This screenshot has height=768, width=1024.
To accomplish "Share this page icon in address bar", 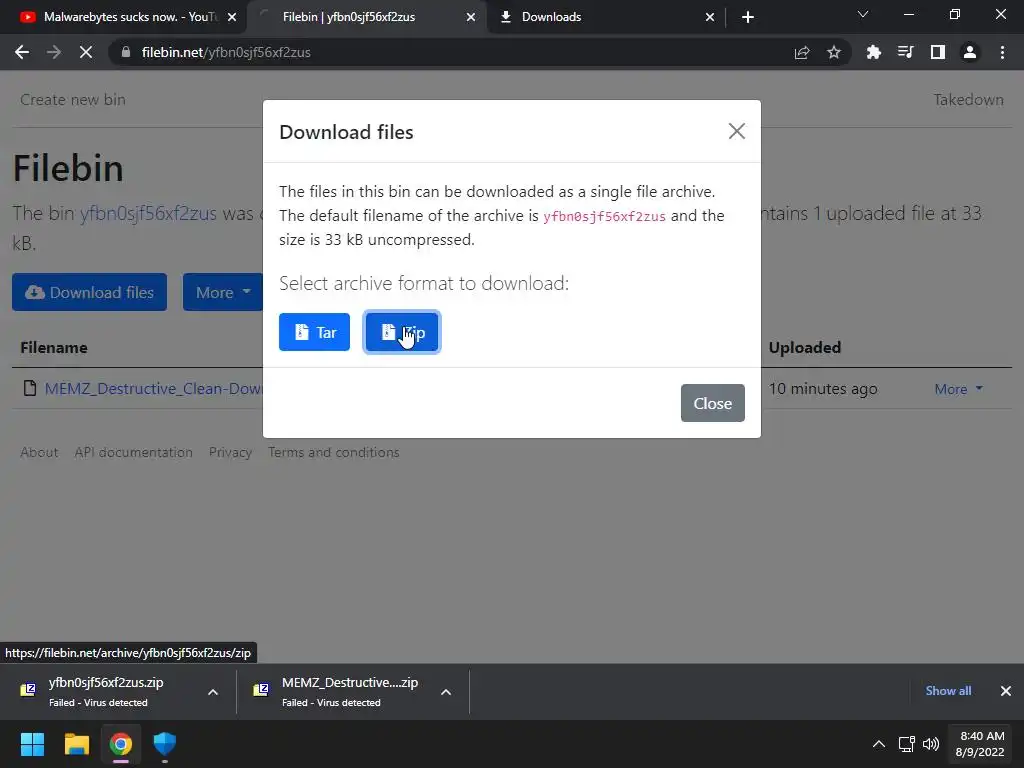I will (802, 52).
